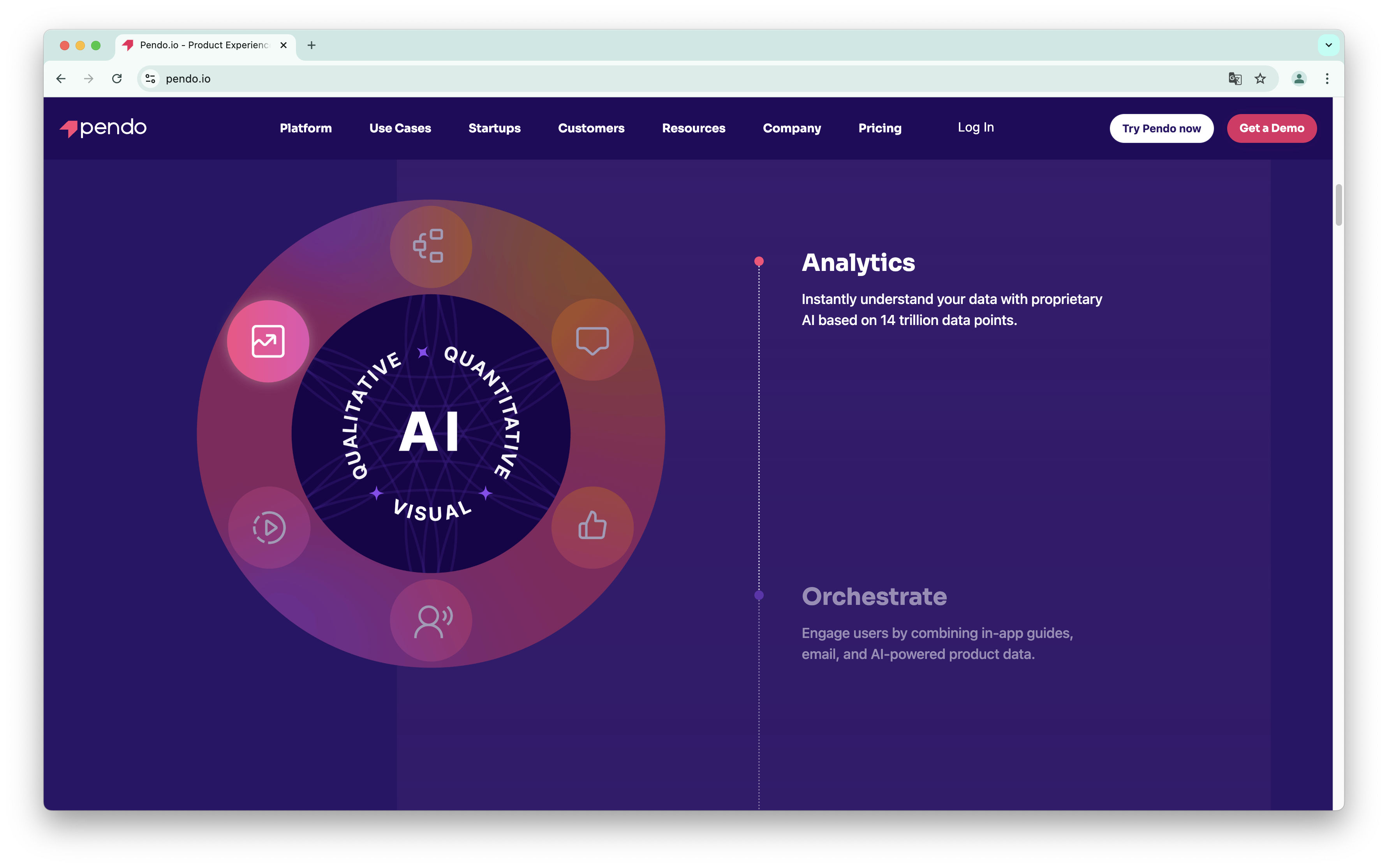Select the session replay play icon

tap(269, 527)
